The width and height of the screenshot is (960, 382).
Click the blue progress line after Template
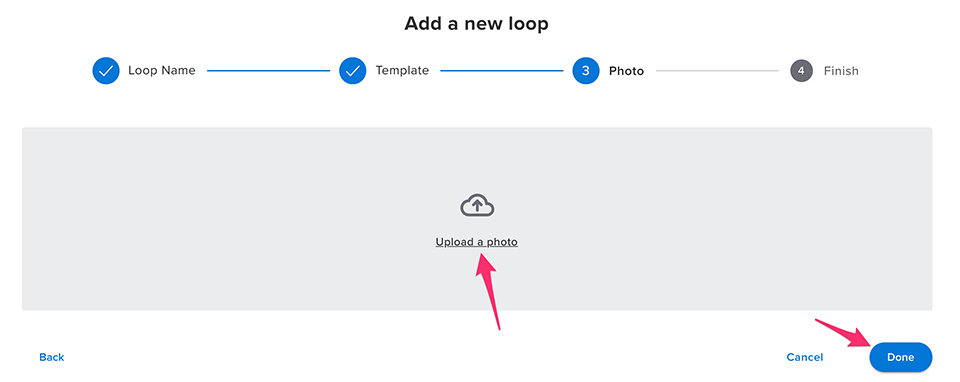(501, 71)
